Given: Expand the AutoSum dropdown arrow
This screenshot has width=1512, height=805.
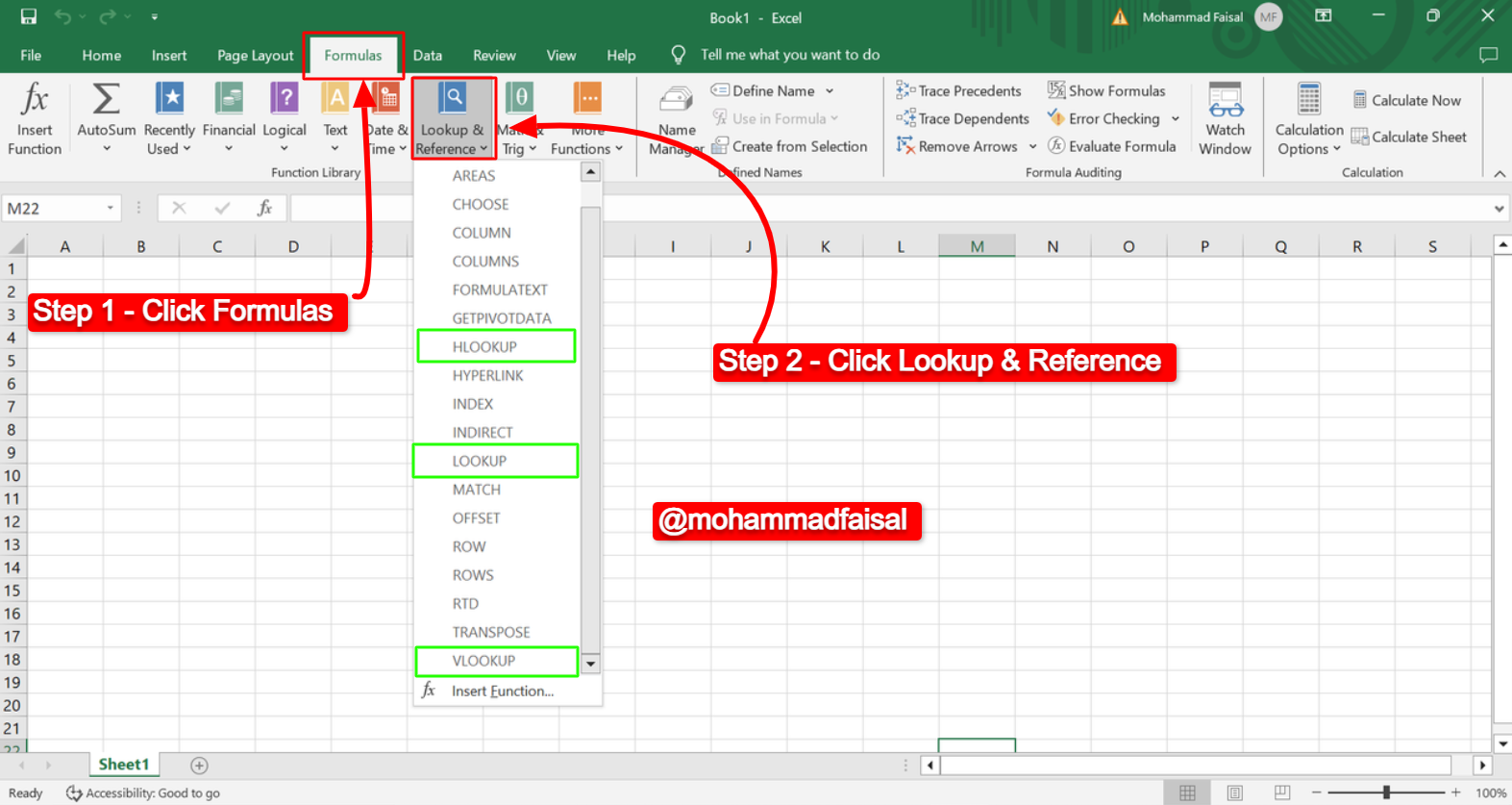Looking at the screenshot, I should [107, 148].
